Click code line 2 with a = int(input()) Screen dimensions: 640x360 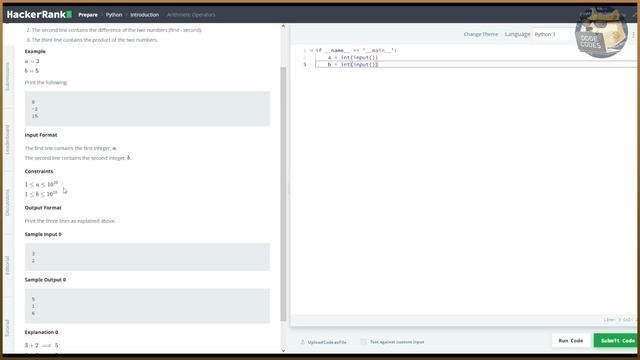[x=353, y=58]
